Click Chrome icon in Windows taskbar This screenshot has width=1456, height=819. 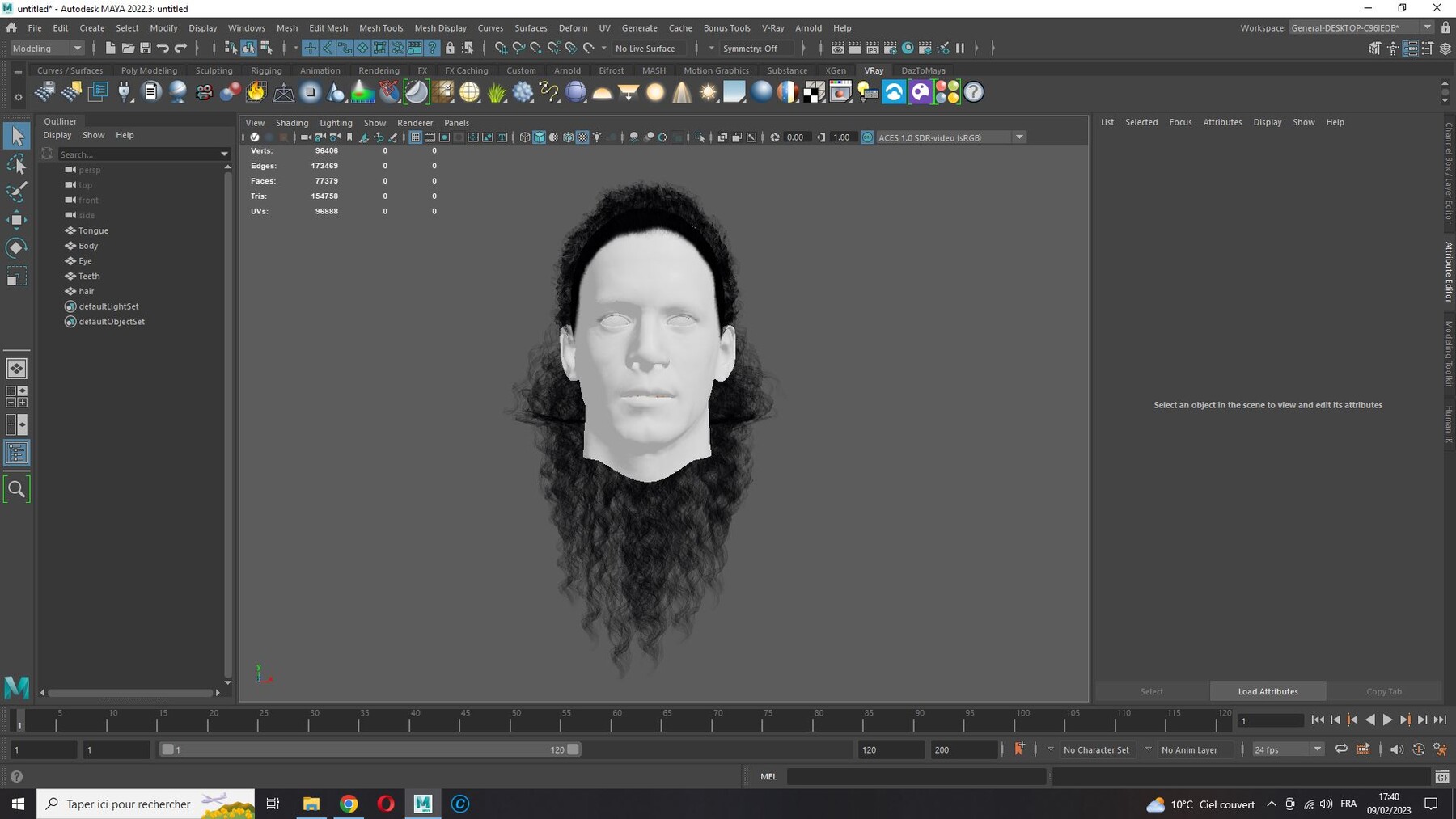(349, 804)
